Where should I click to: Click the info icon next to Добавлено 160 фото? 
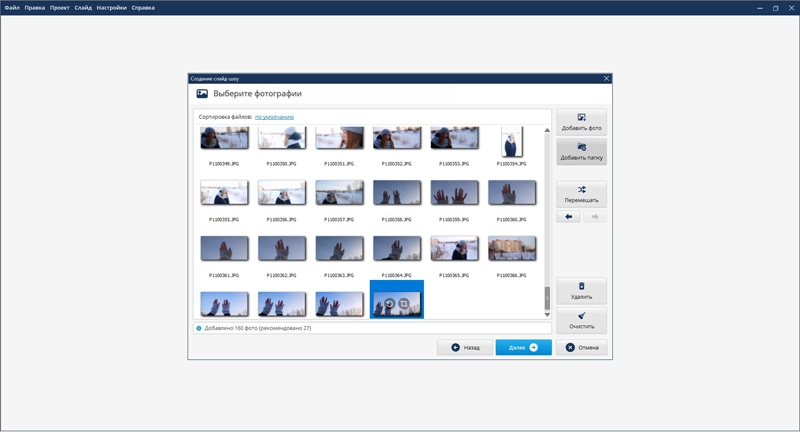199,328
